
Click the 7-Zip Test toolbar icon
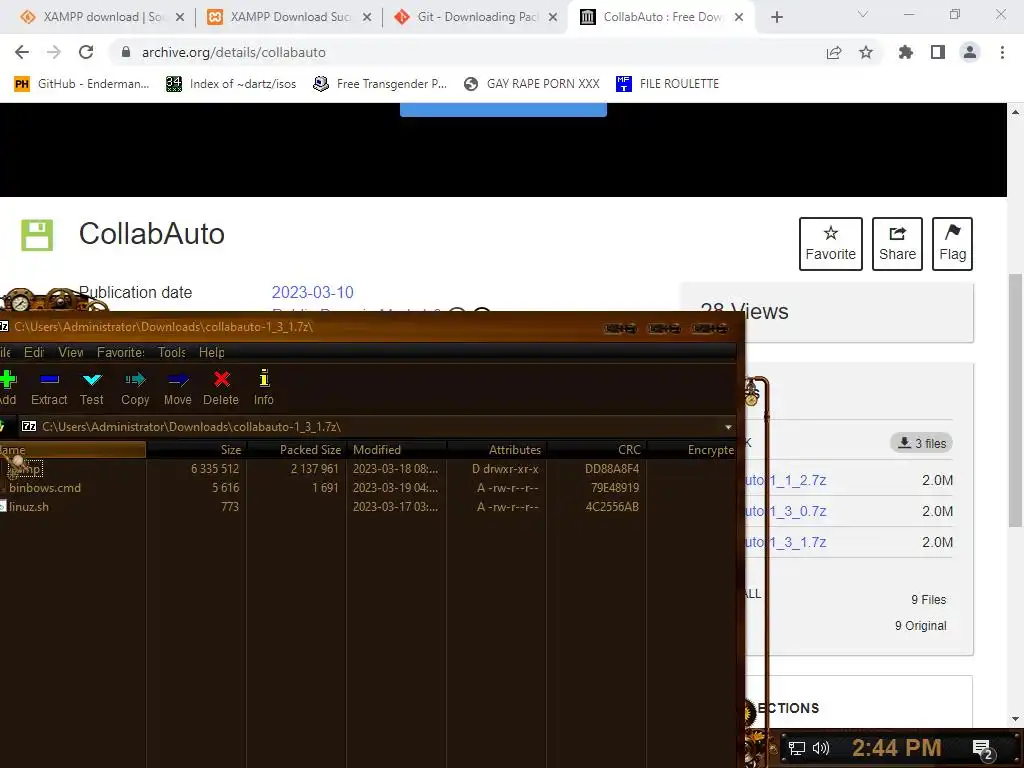click(92, 379)
